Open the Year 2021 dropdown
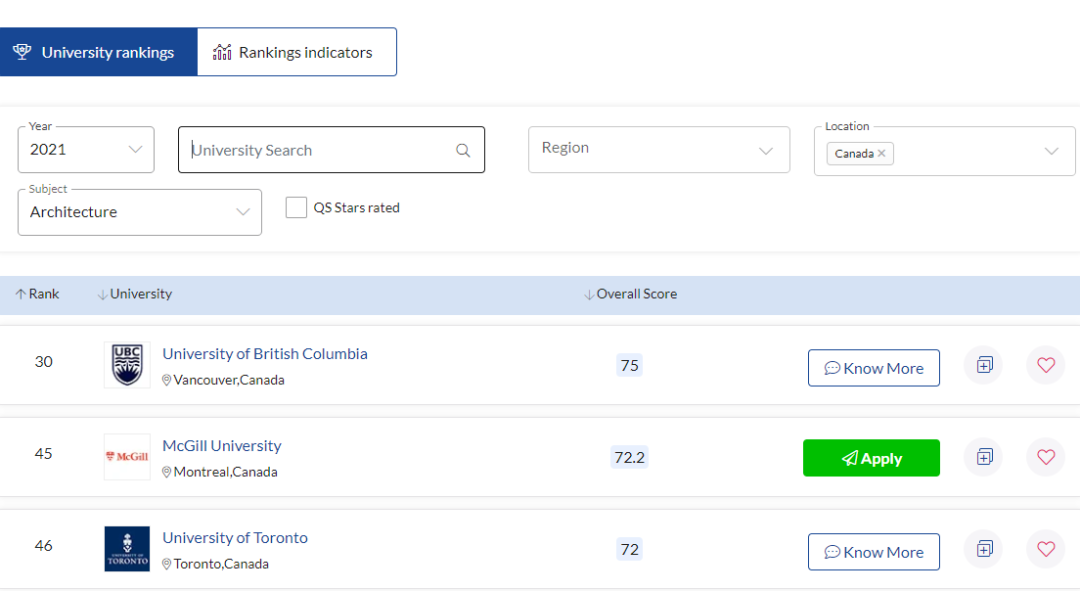This screenshot has width=1080, height=591. point(86,149)
